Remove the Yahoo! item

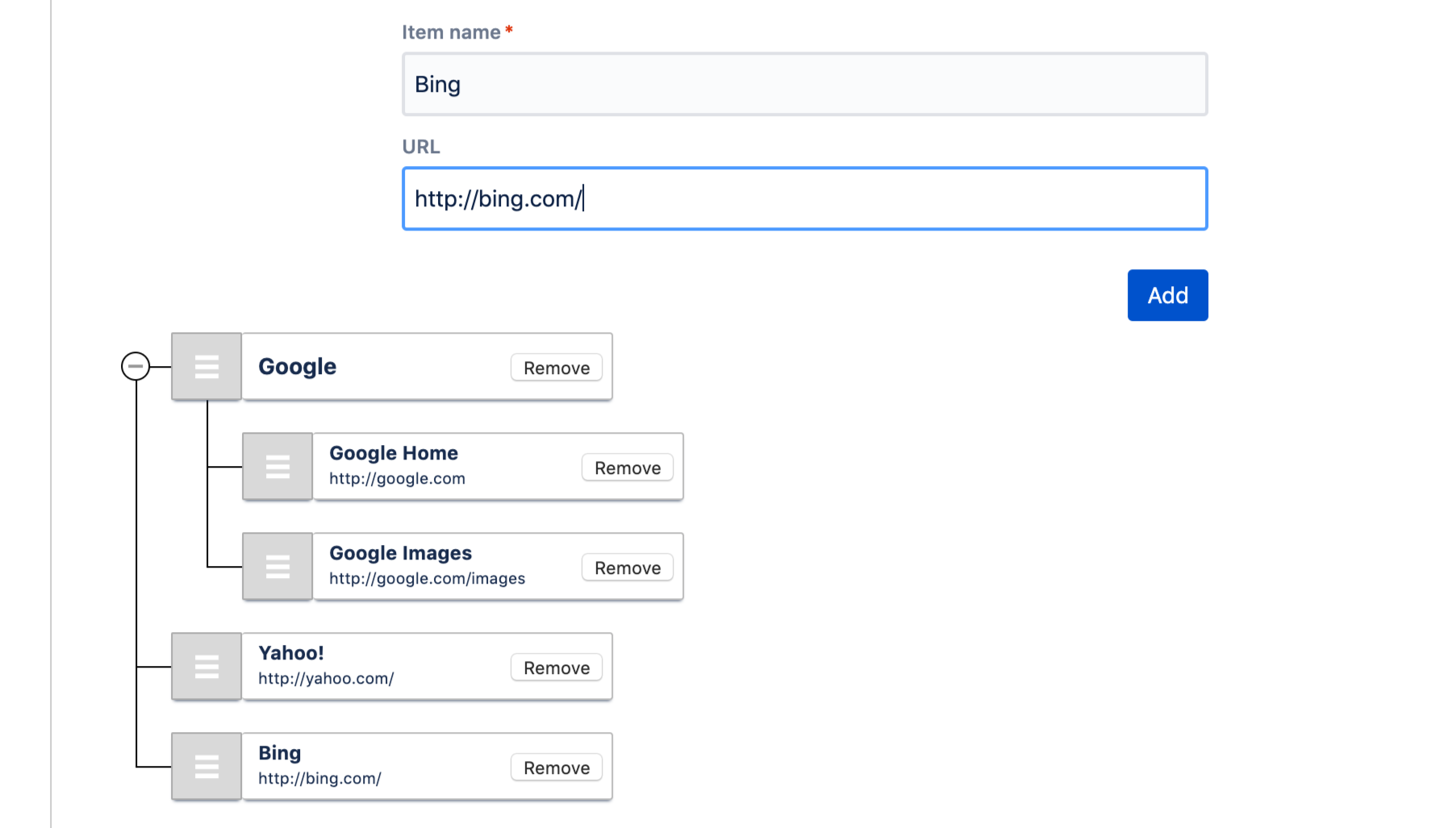(557, 668)
